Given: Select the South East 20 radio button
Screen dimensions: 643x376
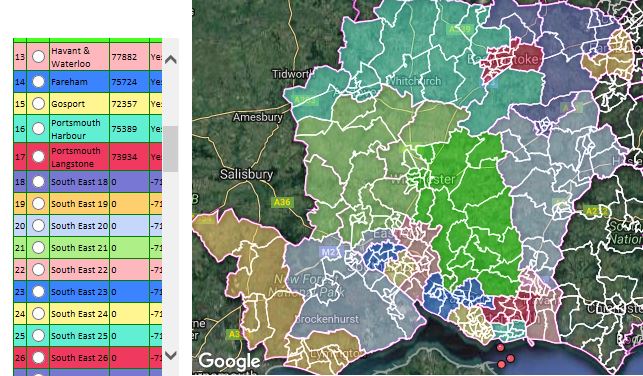Looking at the screenshot, I should coord(38,226).
